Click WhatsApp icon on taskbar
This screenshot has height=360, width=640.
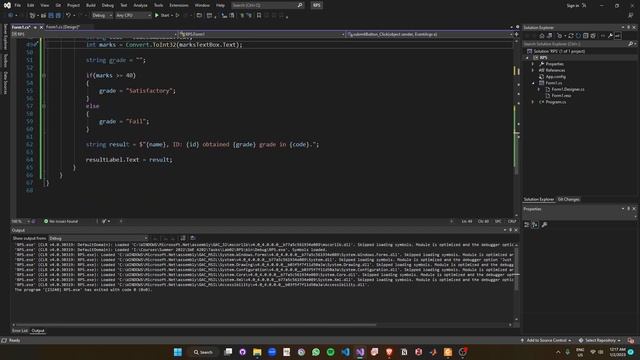coord(316,352)
